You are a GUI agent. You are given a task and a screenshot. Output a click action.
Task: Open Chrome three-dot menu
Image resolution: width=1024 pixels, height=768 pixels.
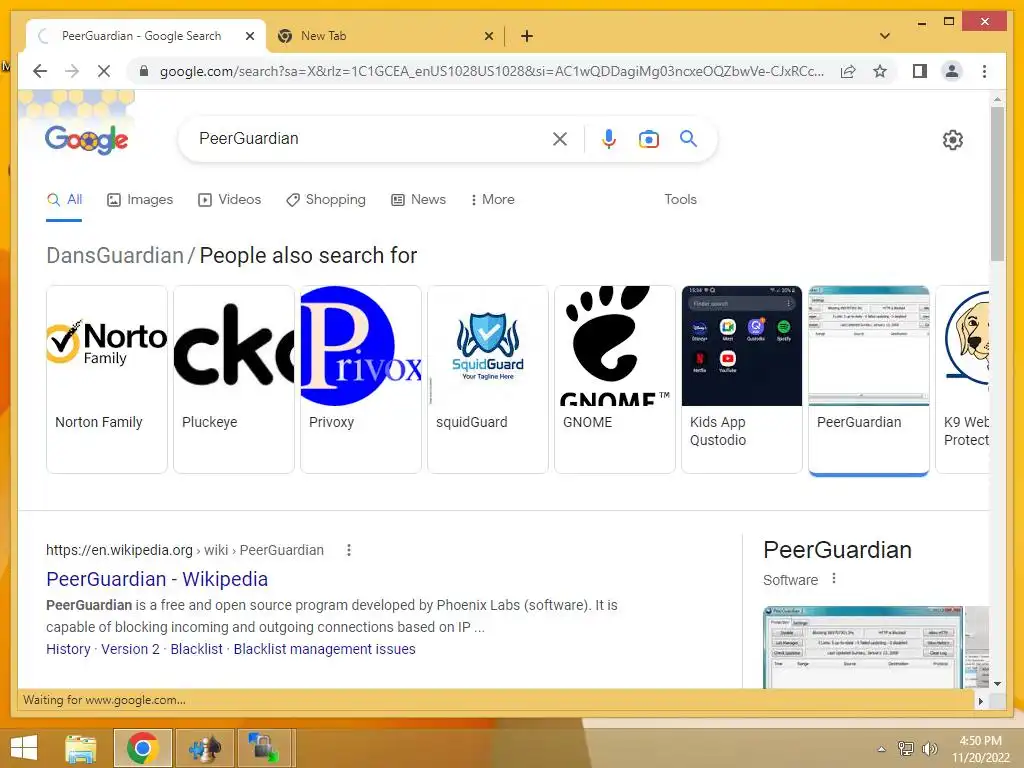coord(984,71)
